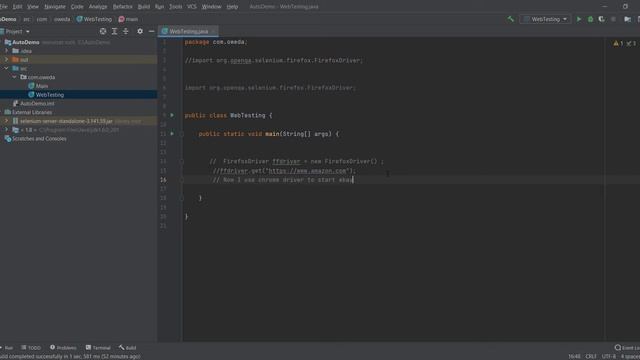This screenshot has width=640, height=360.
Task: Expand All icon in Project panel
Action: (x=114, y=31)
